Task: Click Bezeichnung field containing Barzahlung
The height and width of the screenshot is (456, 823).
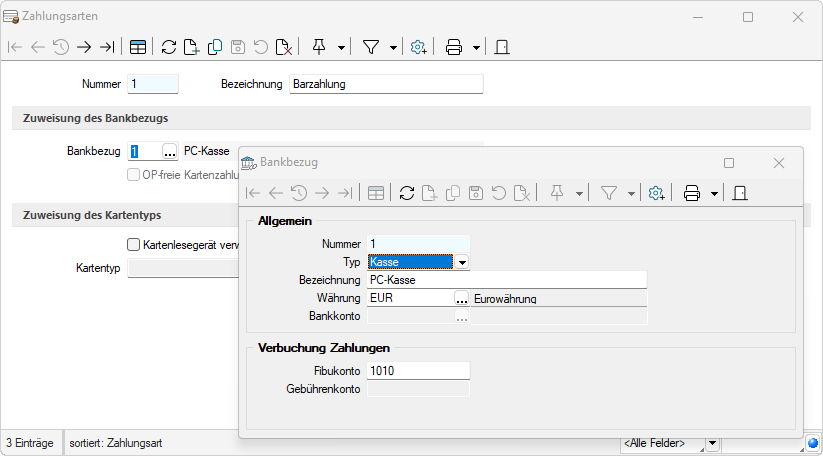Action: (x=385, y=84)
